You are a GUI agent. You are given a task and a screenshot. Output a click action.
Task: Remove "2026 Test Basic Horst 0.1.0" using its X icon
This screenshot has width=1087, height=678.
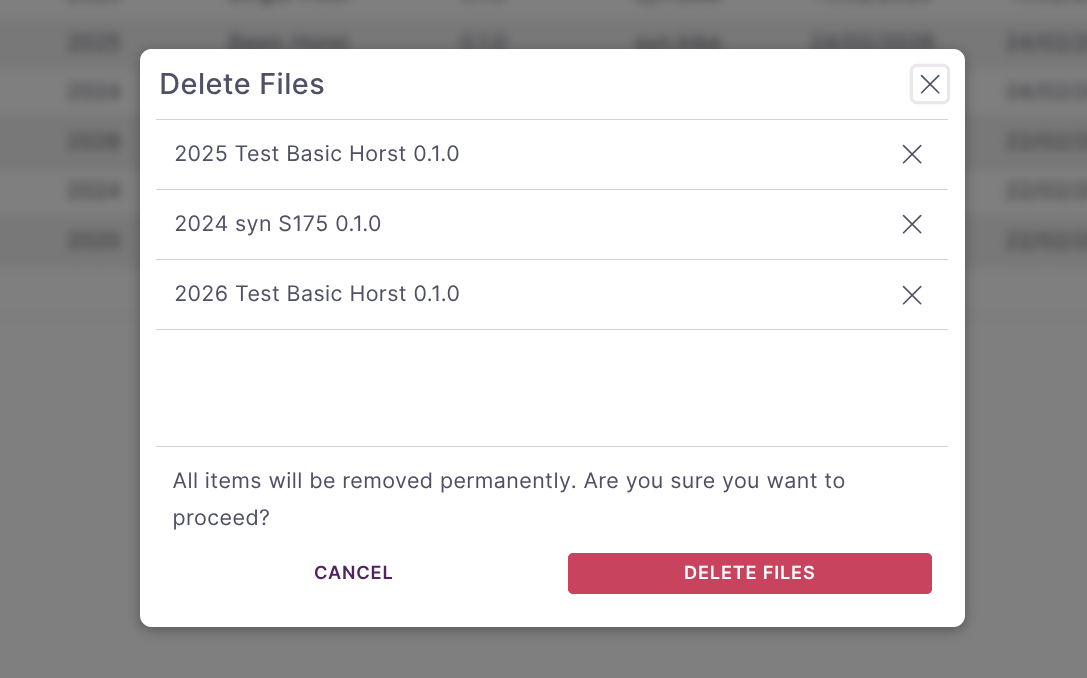point(911,295)
